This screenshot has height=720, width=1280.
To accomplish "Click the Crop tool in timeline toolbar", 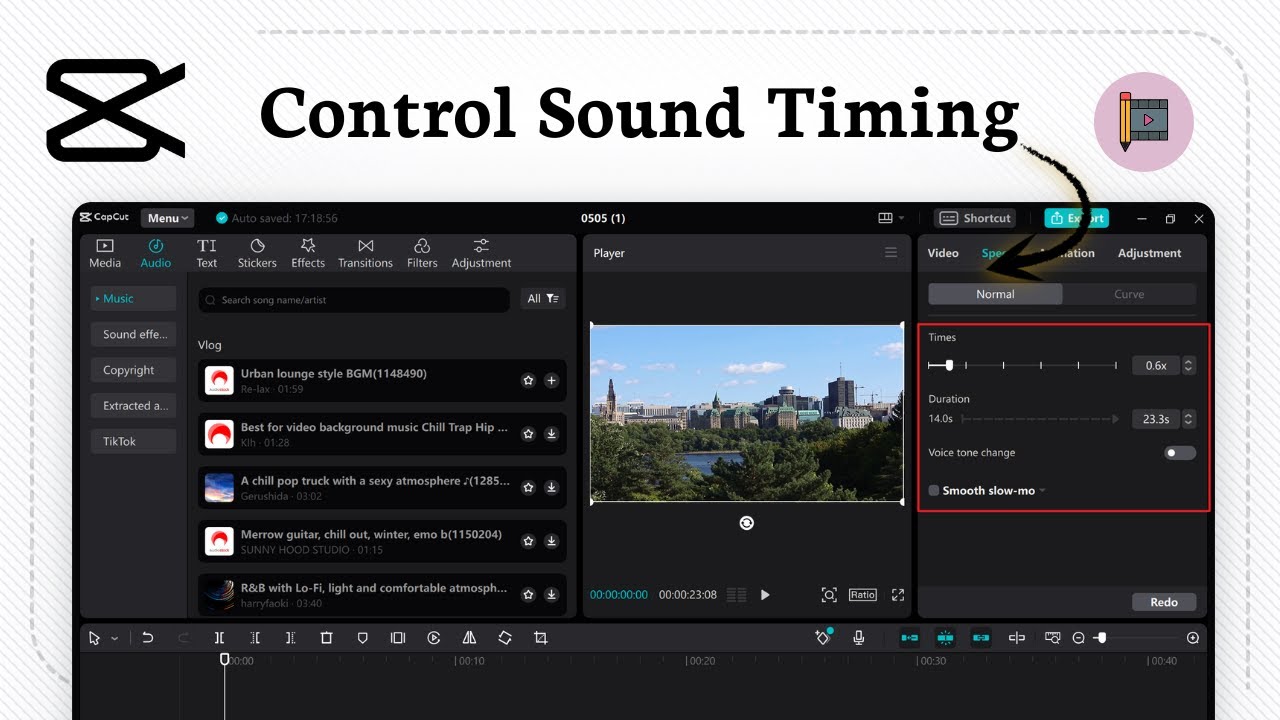I will click(x=541, y=638).
